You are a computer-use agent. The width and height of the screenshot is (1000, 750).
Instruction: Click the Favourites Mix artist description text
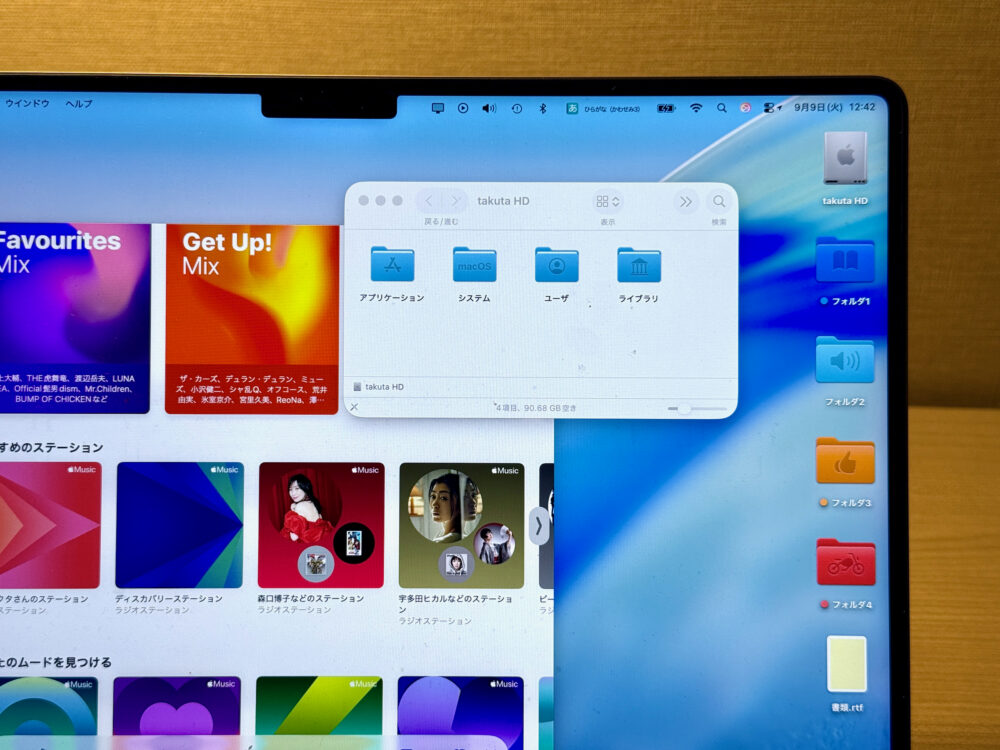pos(67,388)
